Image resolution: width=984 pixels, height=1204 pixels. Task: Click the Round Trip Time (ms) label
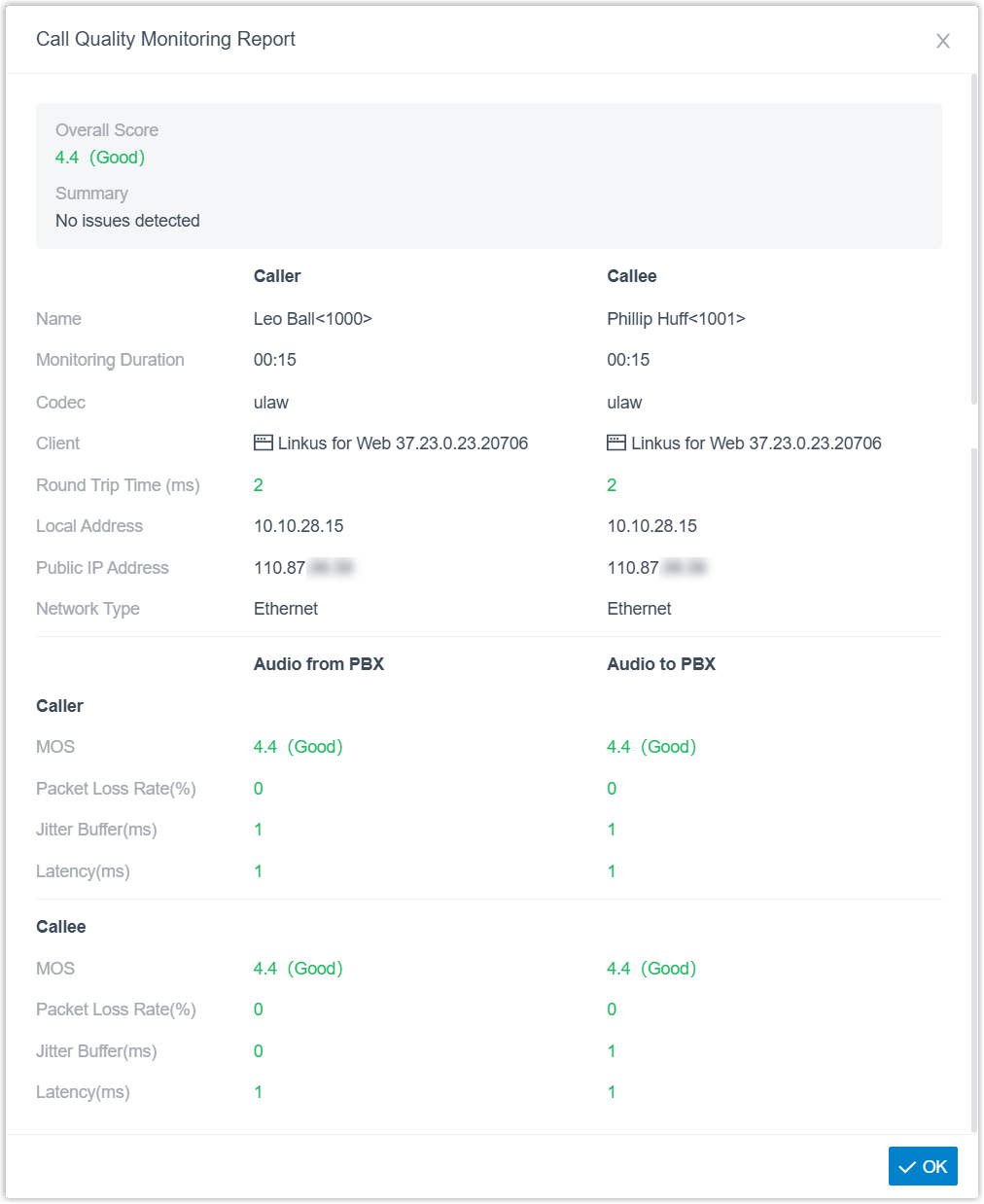coord(118,485)
